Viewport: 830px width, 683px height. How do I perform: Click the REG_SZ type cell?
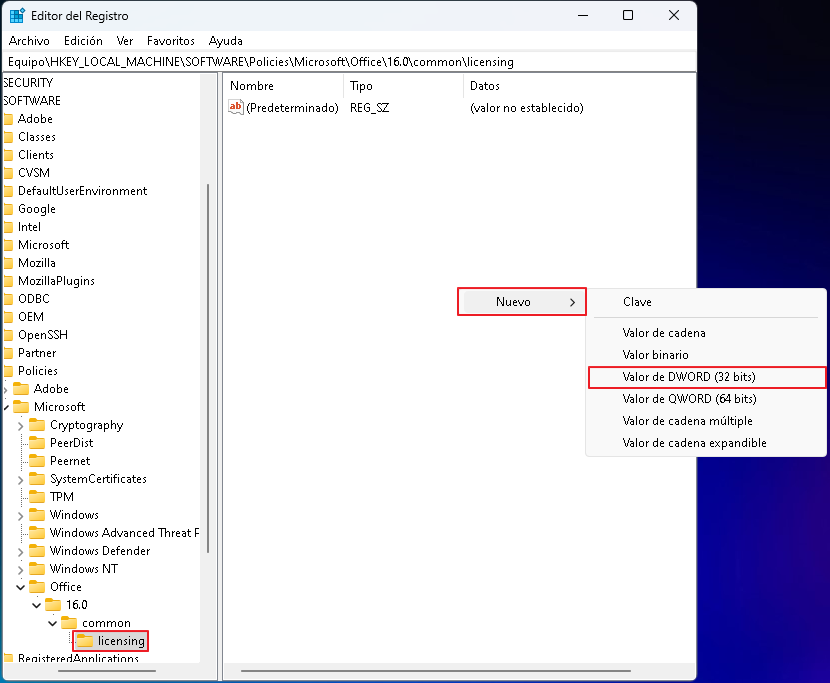click(x=369, y=108)
